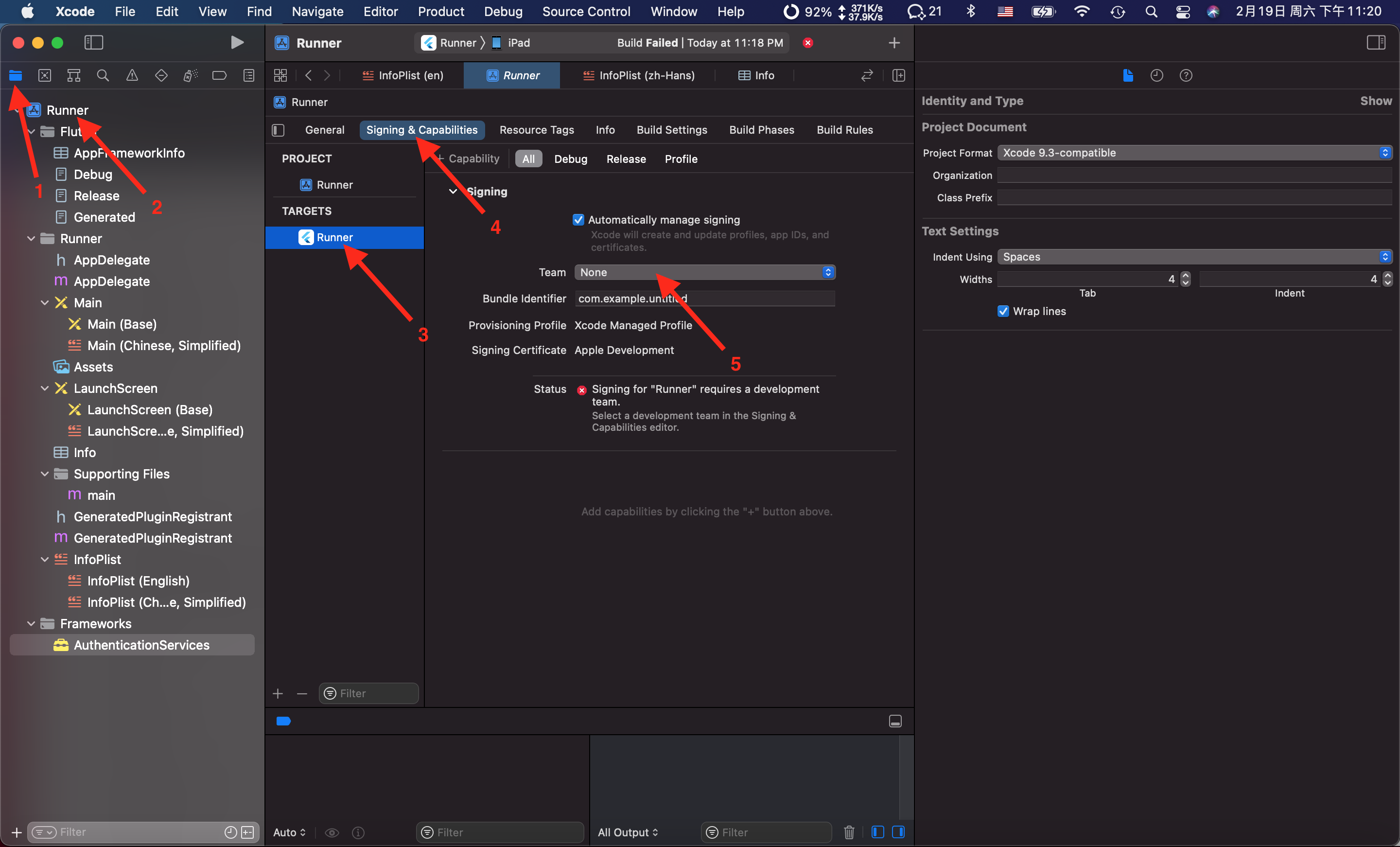Increment the Tab width stepper
The height and width of the screenshot is (847, 1400).
click(1185, 275)
